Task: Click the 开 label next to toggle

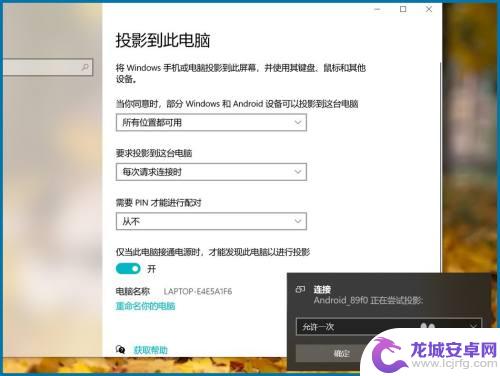Action: coord(152,269)
